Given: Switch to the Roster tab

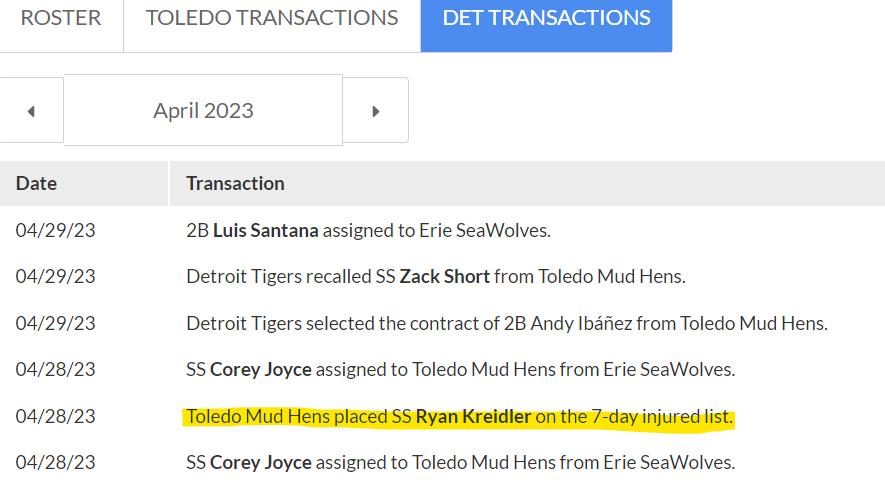Looking at the screenshot, I should [61, 18].
